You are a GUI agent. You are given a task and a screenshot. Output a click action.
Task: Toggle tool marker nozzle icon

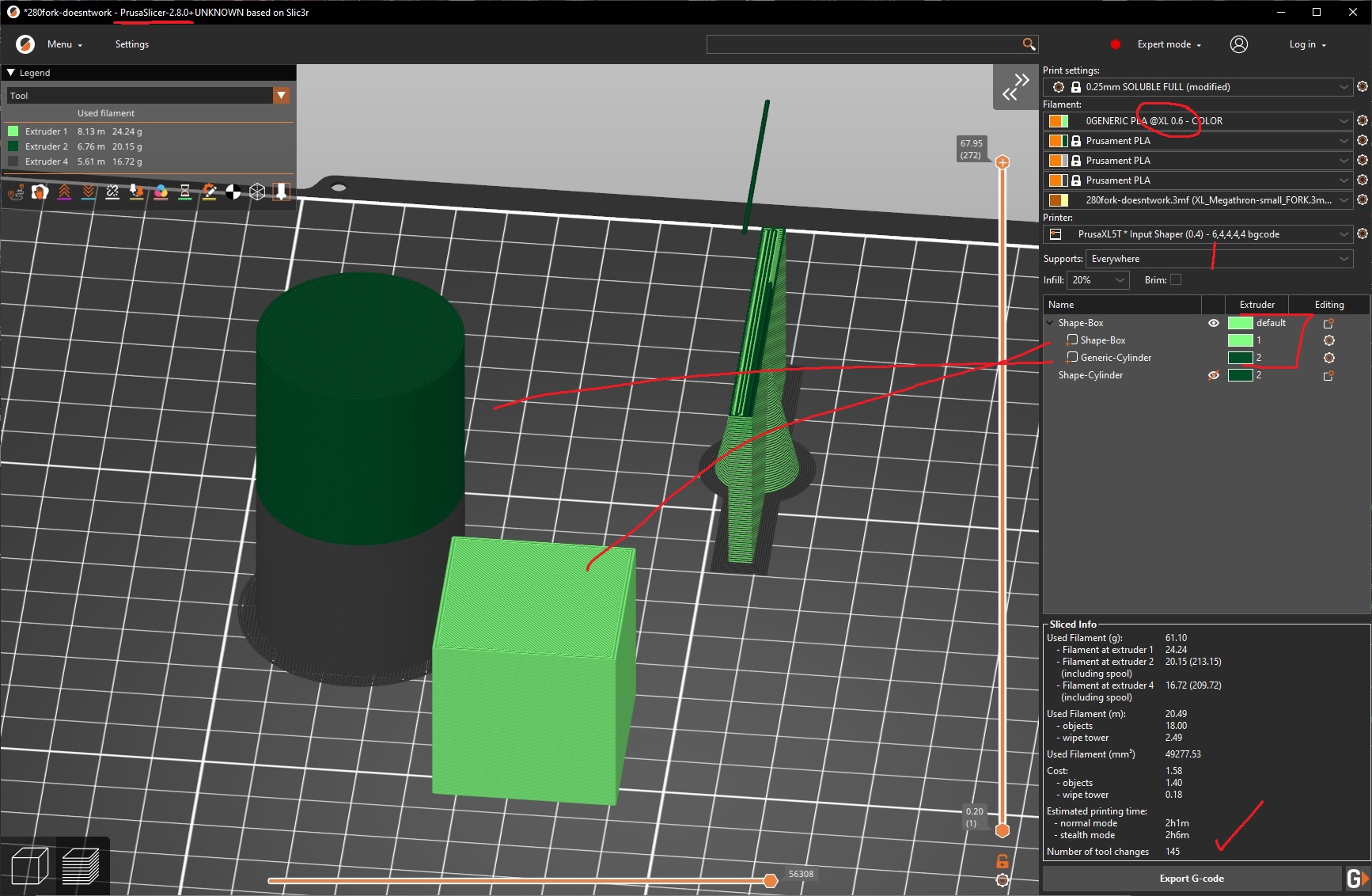click(x=281, y=192)
